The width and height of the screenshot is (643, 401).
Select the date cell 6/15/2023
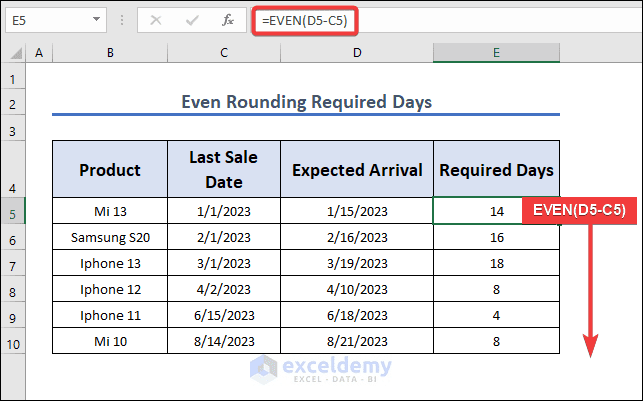pos(224,315)
